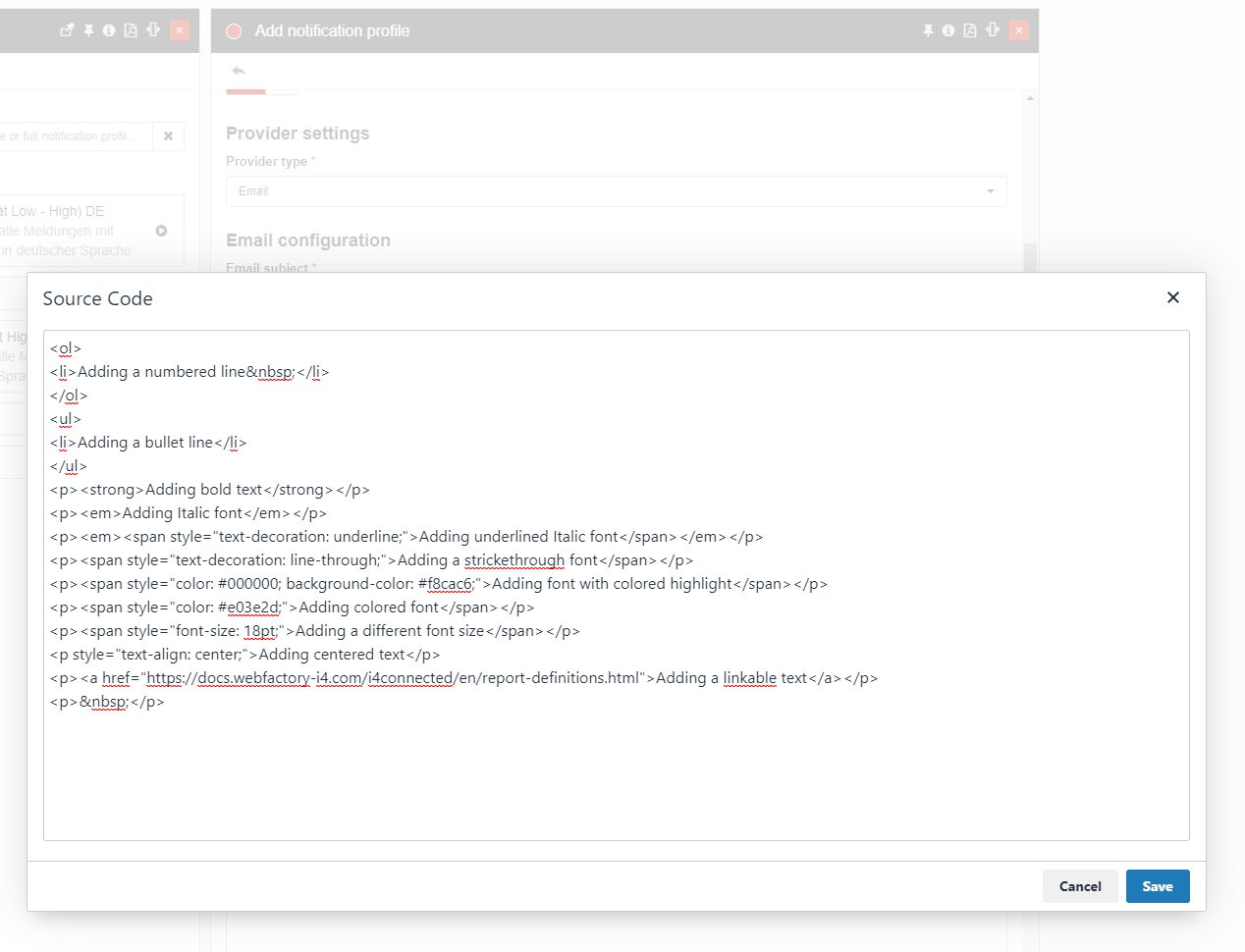Click the Save button
The height and width of the screenshot is (952, 1245).
[1157, 886]
